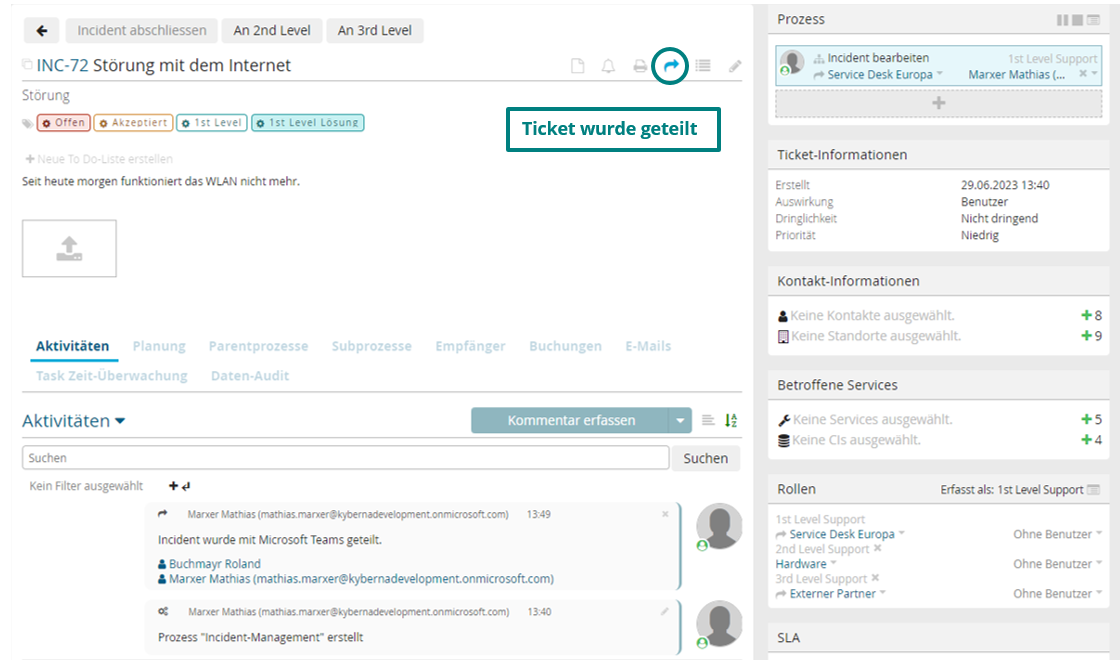Click the An 2nd Level button
The width and height of the screenshot is (1120, 665).
pos(272,30)
